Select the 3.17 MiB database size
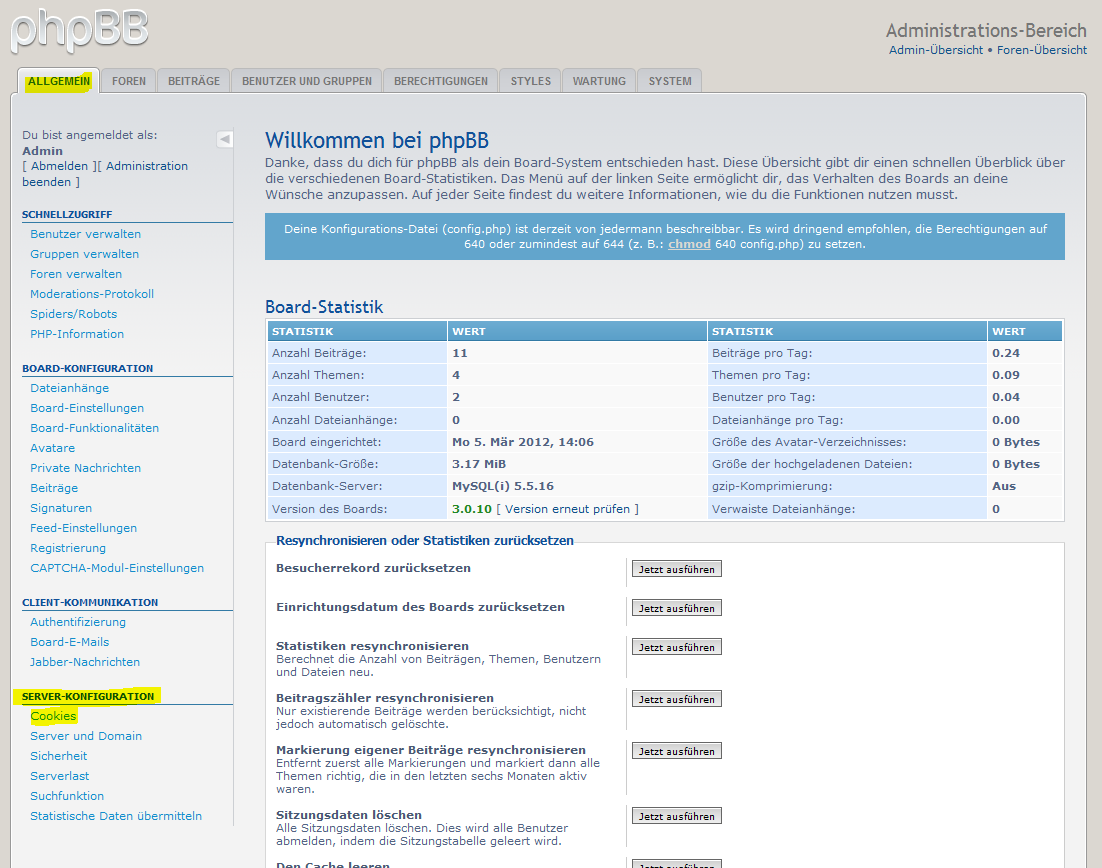 pyautogui.click(x=479, y=464)
